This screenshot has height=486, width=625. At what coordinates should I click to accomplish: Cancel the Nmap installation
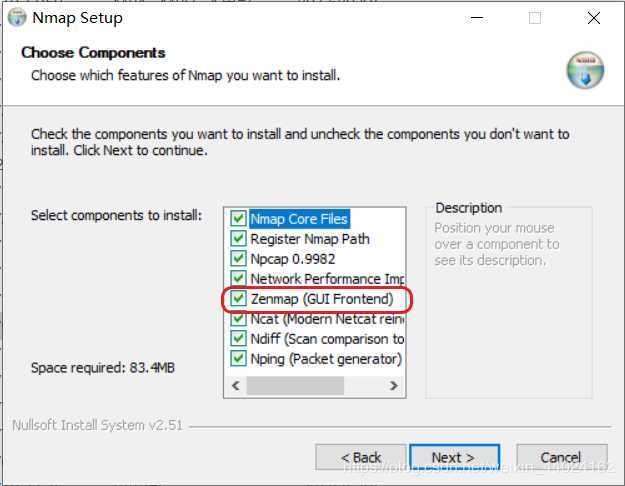pos(561,457)
